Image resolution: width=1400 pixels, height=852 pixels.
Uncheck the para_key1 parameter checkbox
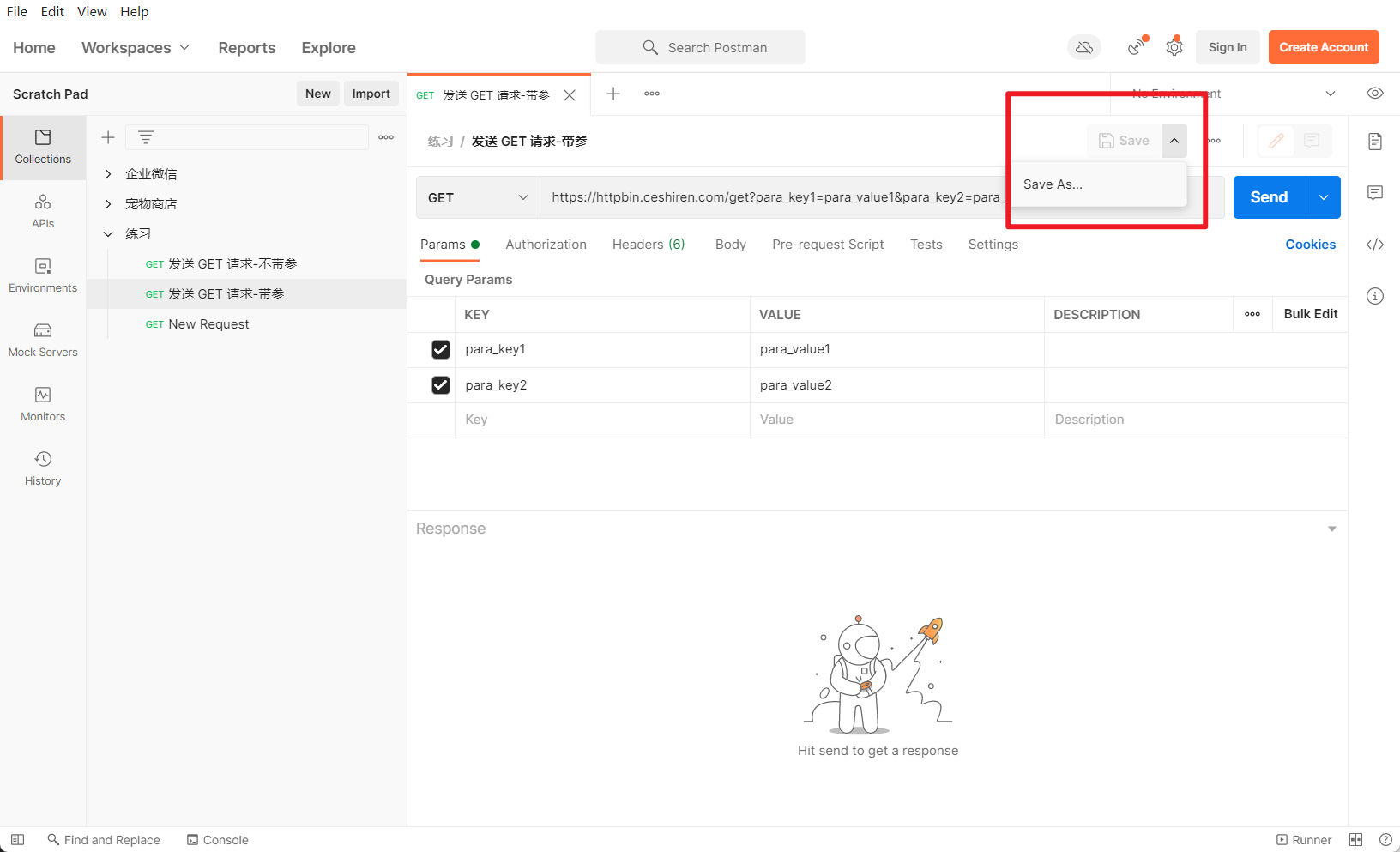tap(441, 349)
